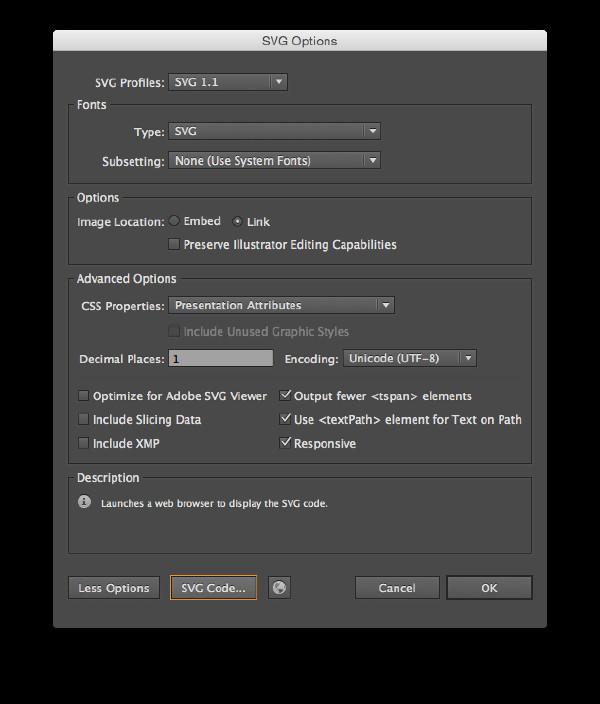The image size is (600, 704).
Task: Open the Subsetting dropdown
Action: [x=274, y=160]
